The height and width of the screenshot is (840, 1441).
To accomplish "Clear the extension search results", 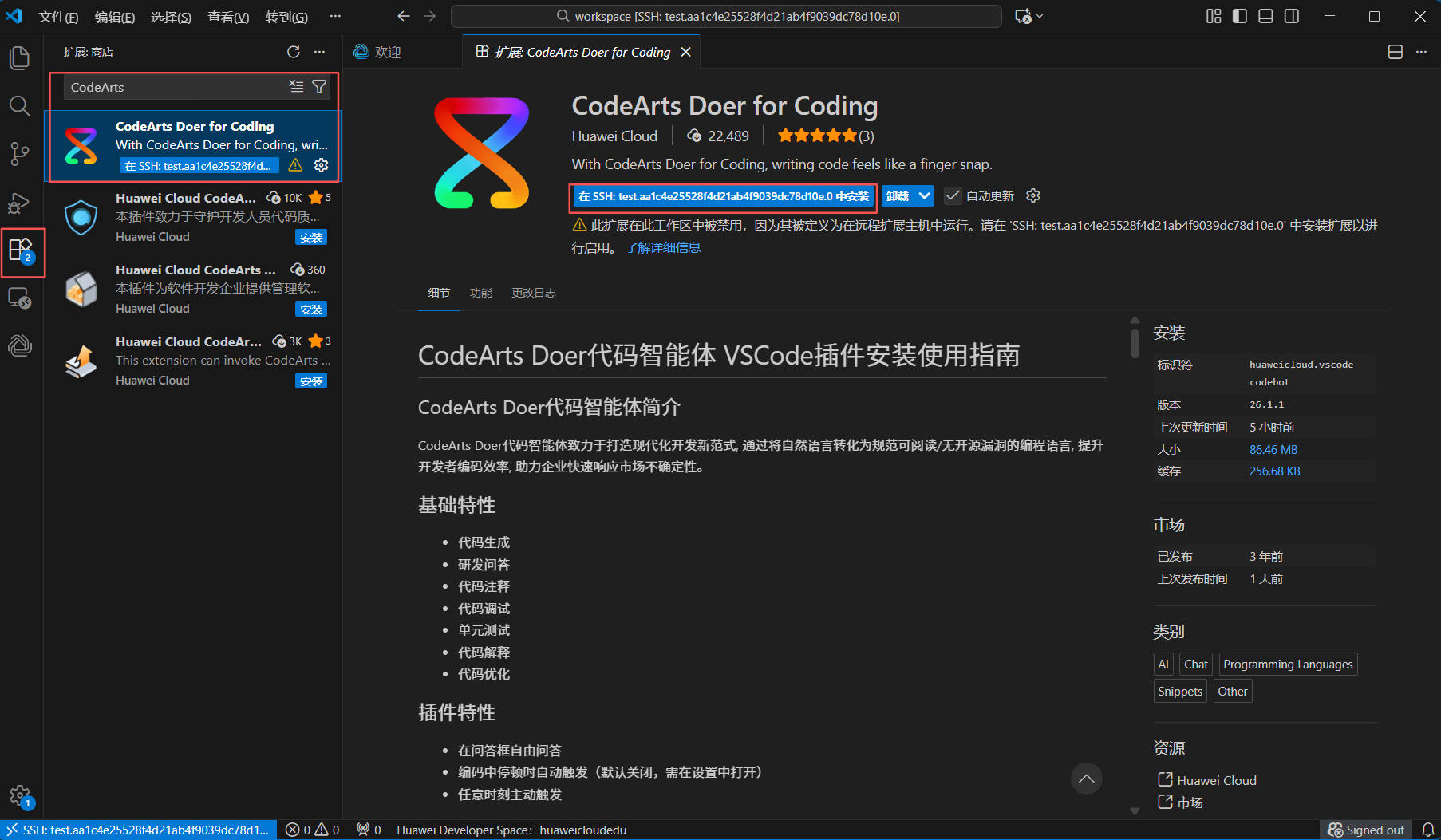I will (x=296, y=87).
